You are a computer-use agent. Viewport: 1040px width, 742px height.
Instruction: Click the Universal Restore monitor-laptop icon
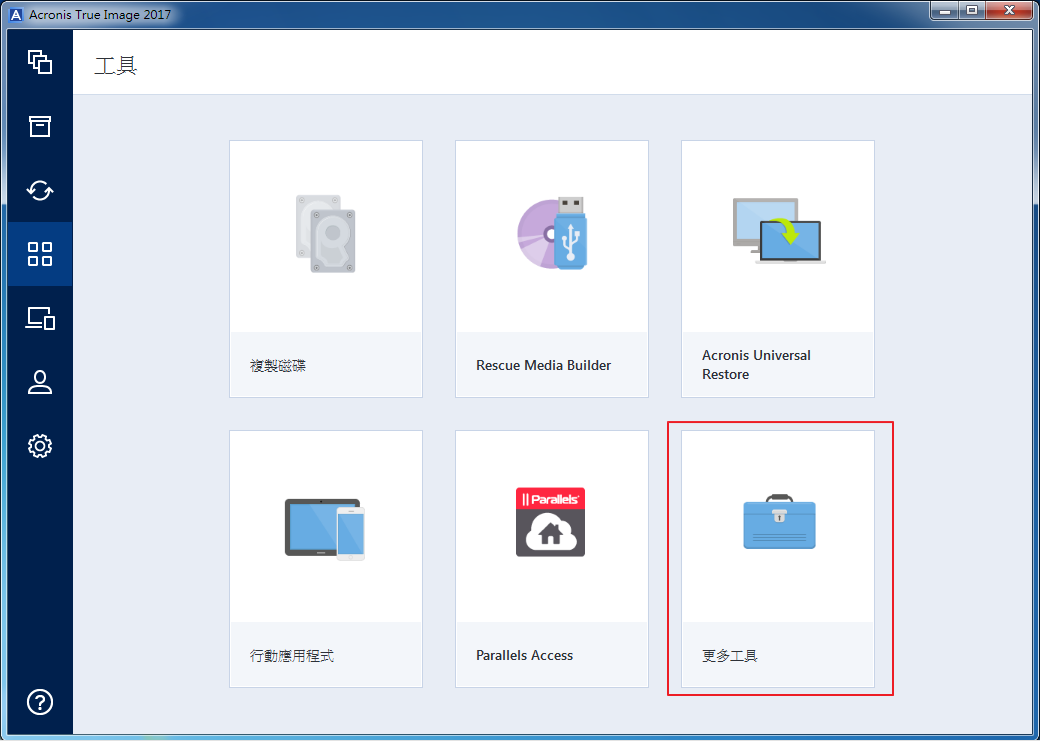pos(779,231)
